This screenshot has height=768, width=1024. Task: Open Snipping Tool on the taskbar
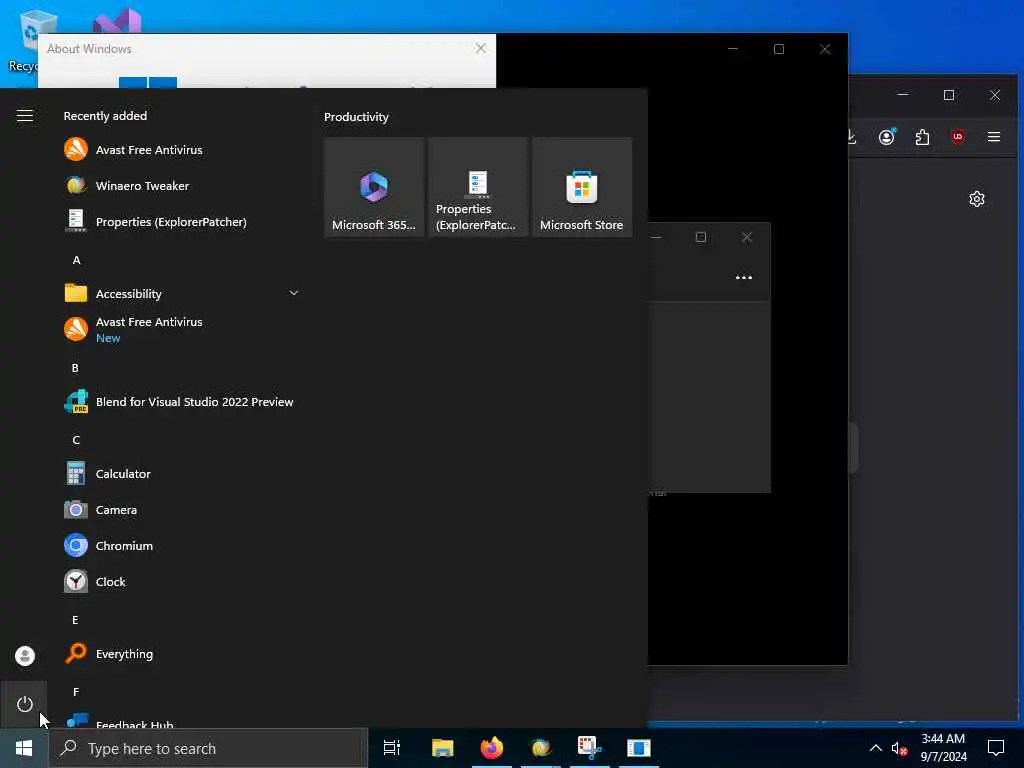[x=590, y=748]
